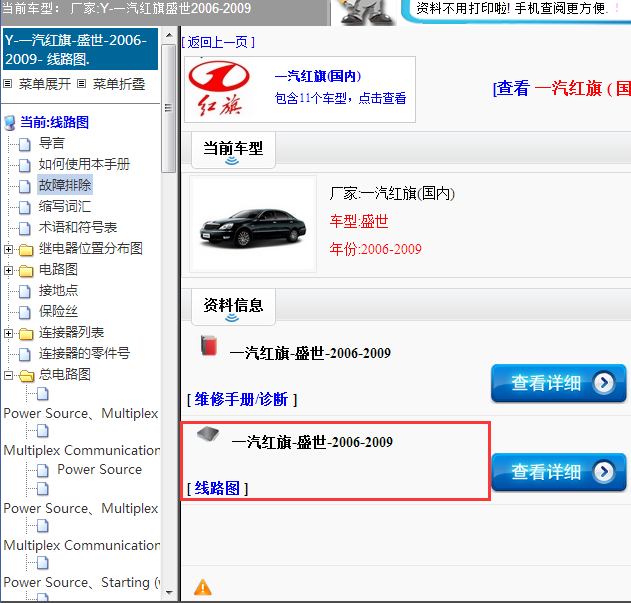This screenshot has height=603, width=631.
Task: Click the 保险丝 page icon
Action: coord(25,312)
